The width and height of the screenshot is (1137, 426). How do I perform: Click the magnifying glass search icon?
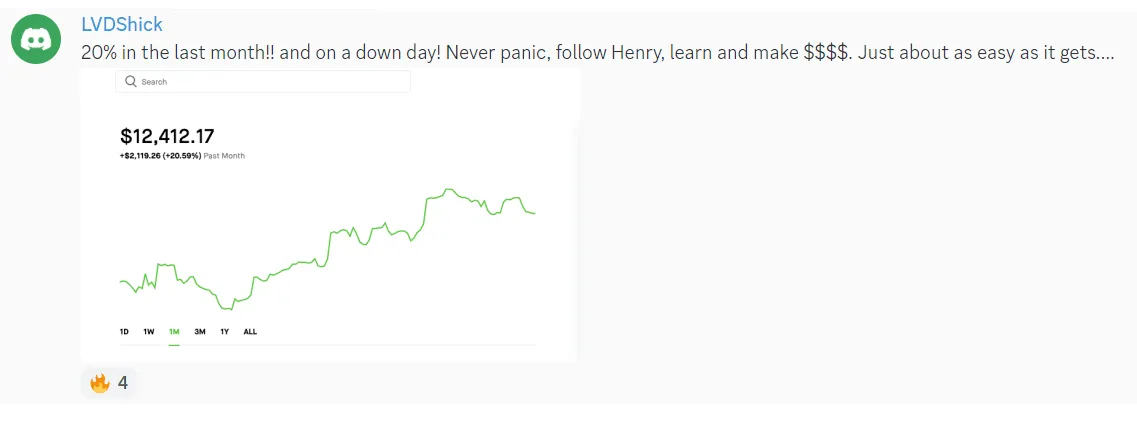click(131, 81)
